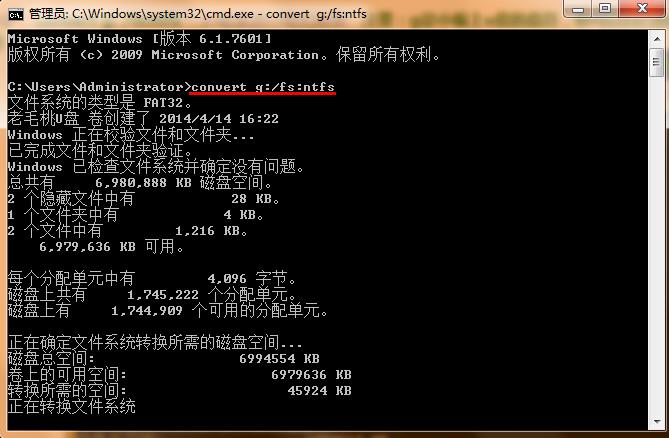Click the 45924 KB required space value
This screenshot has width=669, height=438.
point(319,391)
